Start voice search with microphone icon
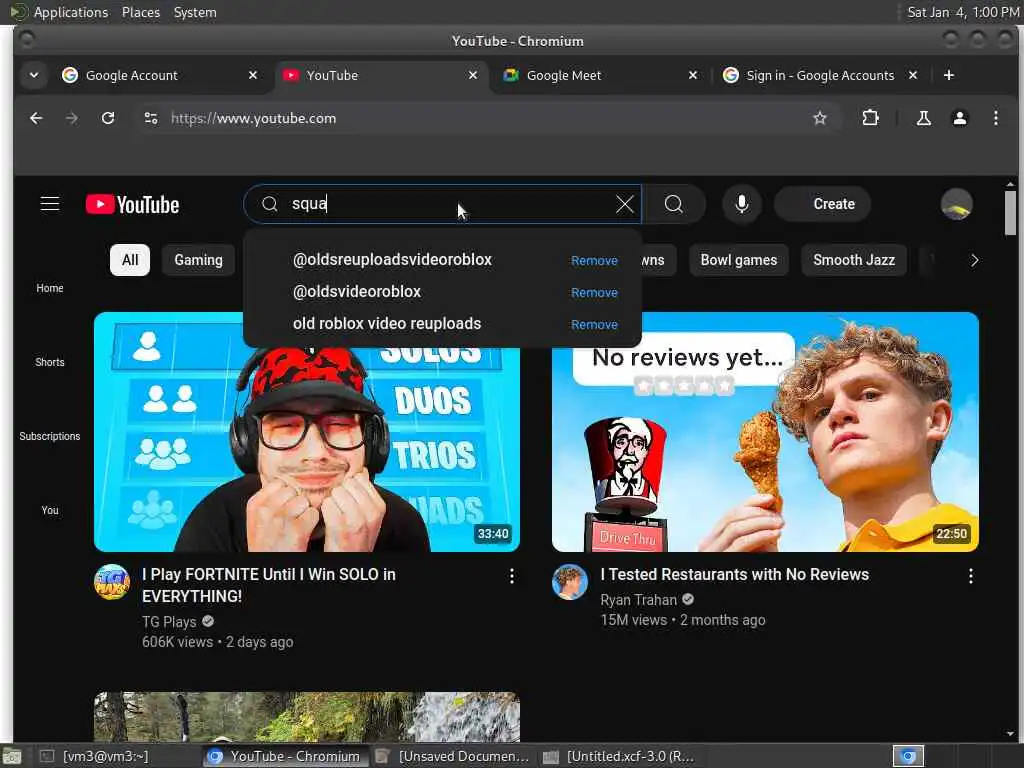This screenshot has height=768, width=1024. pyautogui.click(x=741, y=204)
